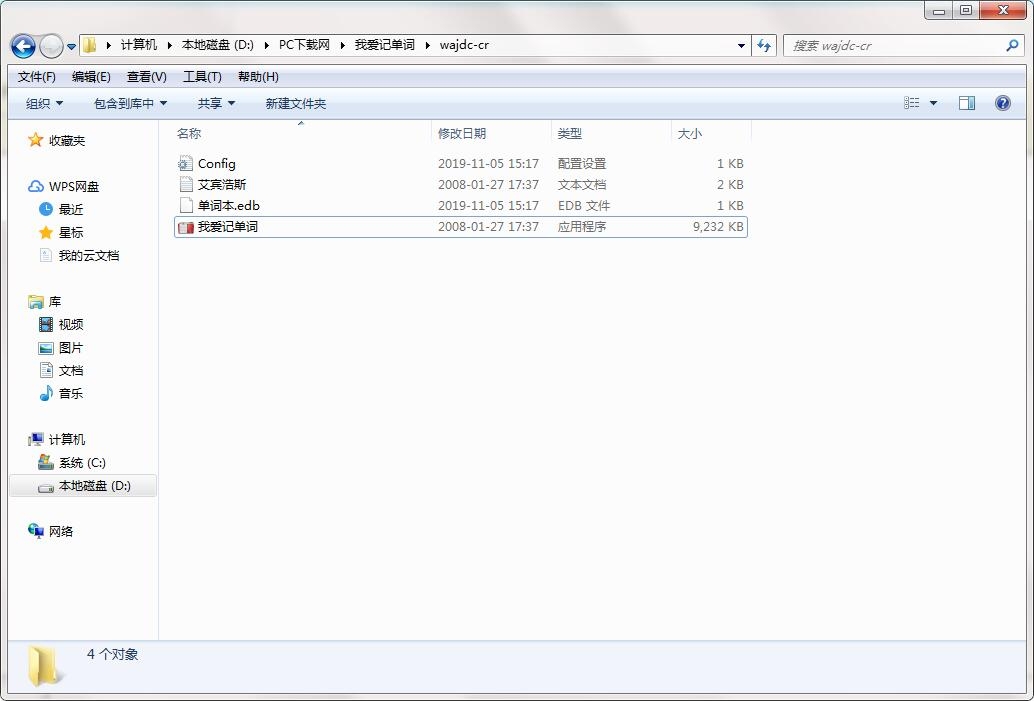This screenshot has width=1034, height=701.
Task: Click 我爱记单词 in the address breadcrumb
Action: tap(384, 45)
